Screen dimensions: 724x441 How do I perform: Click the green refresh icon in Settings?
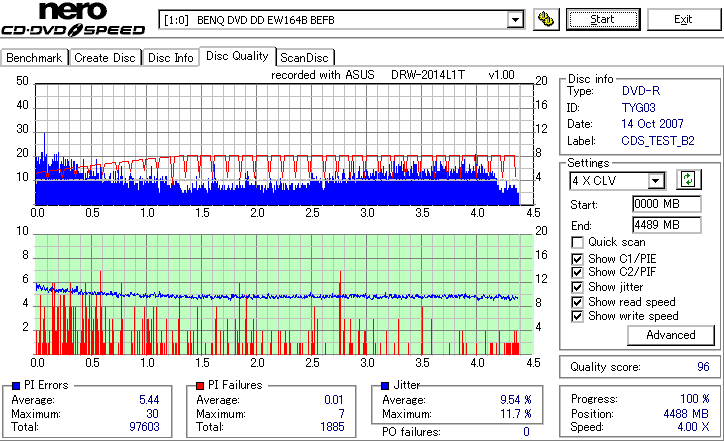688,179
